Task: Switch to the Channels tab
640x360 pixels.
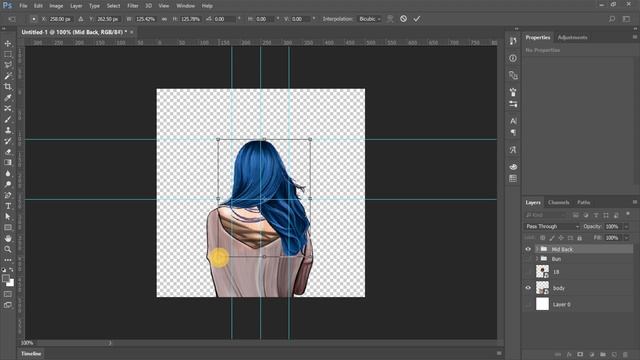Action: [x=558, y=202]
